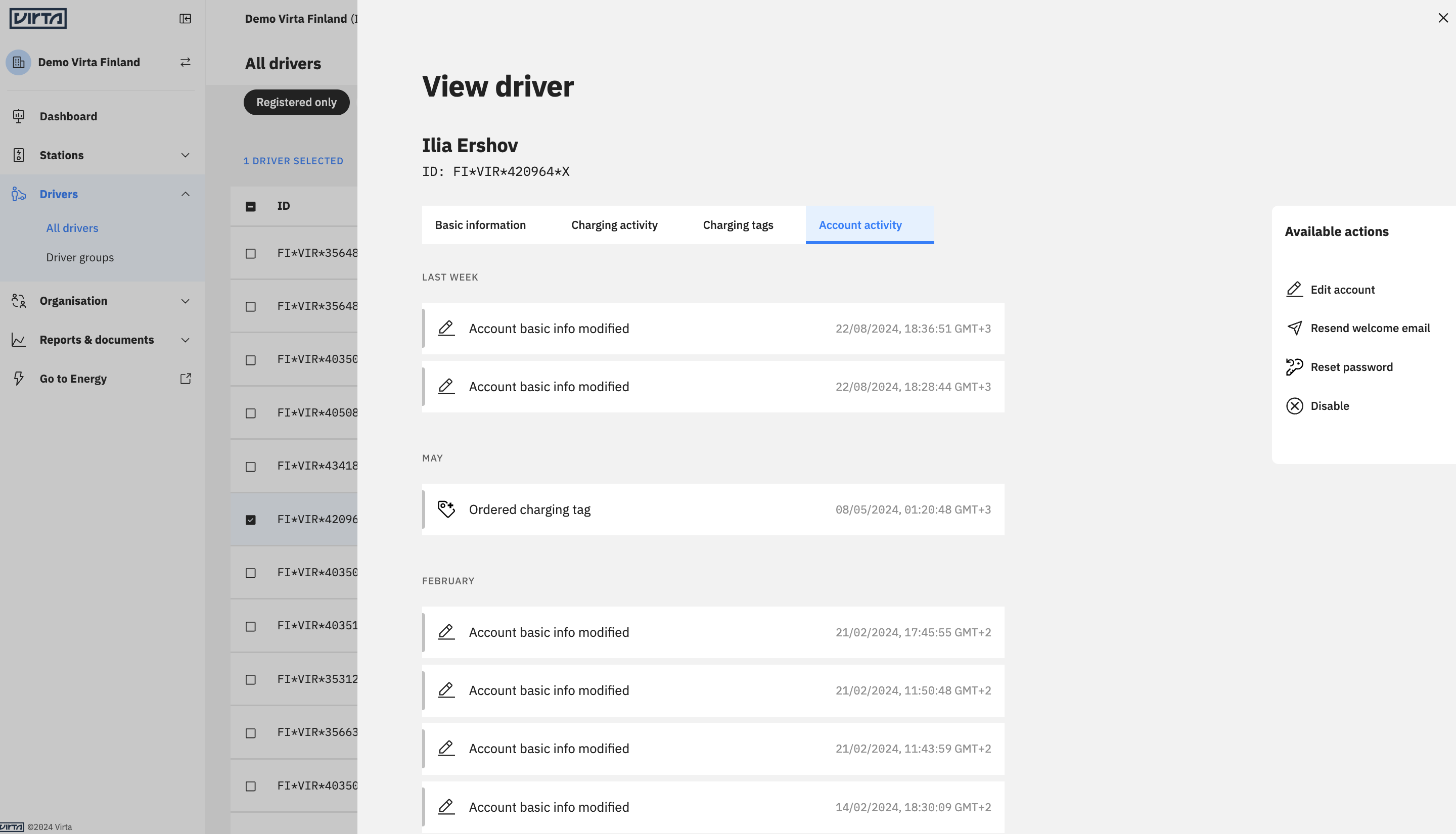The width and height of the screenshot is (1456, 834).
Task: Click the Resend welcome email paper plane icon
Action: point(1295,328)
